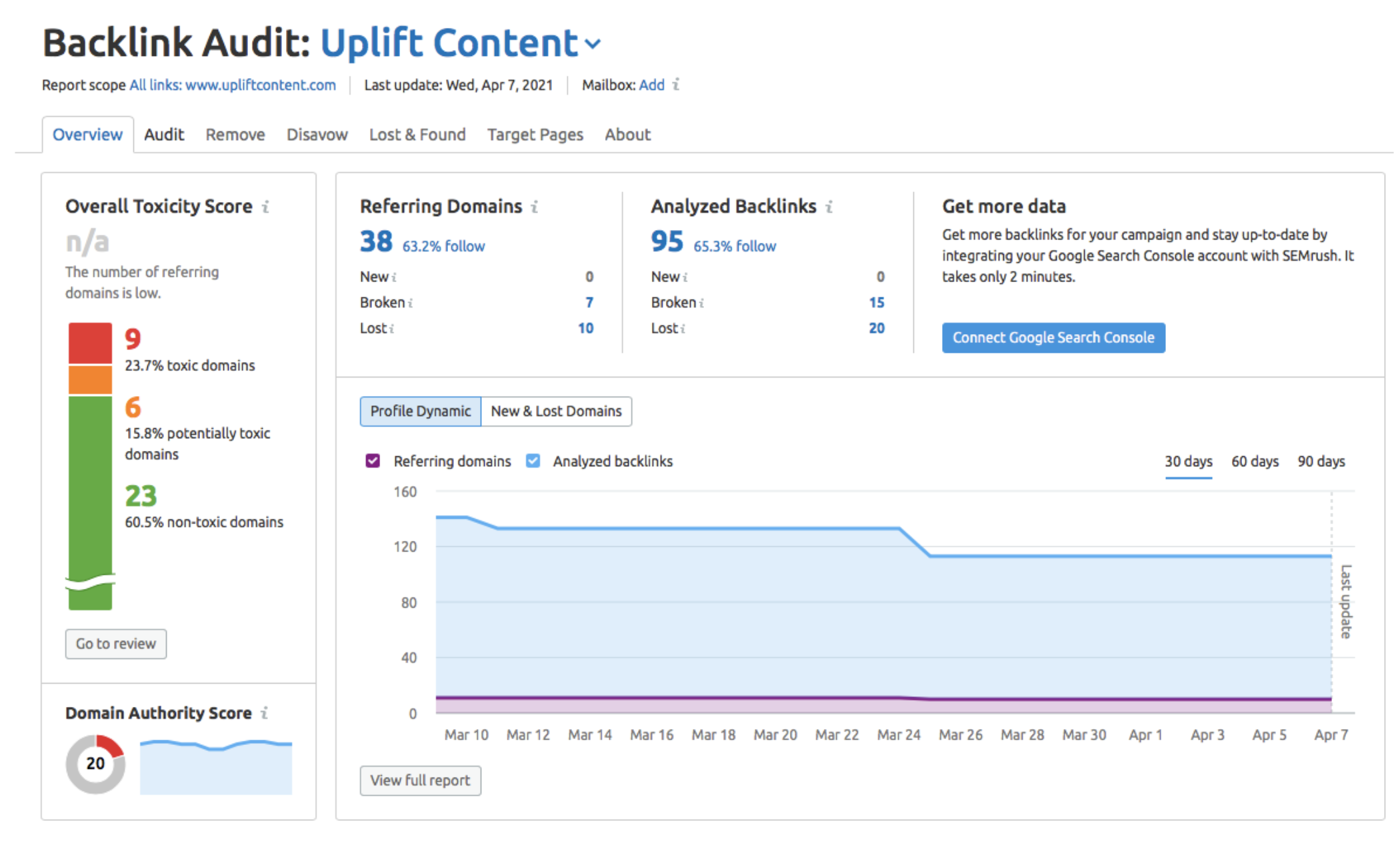Click the red toxic domains bar segment
Viewport: 1400px width, 843px height.
(90, 343)
